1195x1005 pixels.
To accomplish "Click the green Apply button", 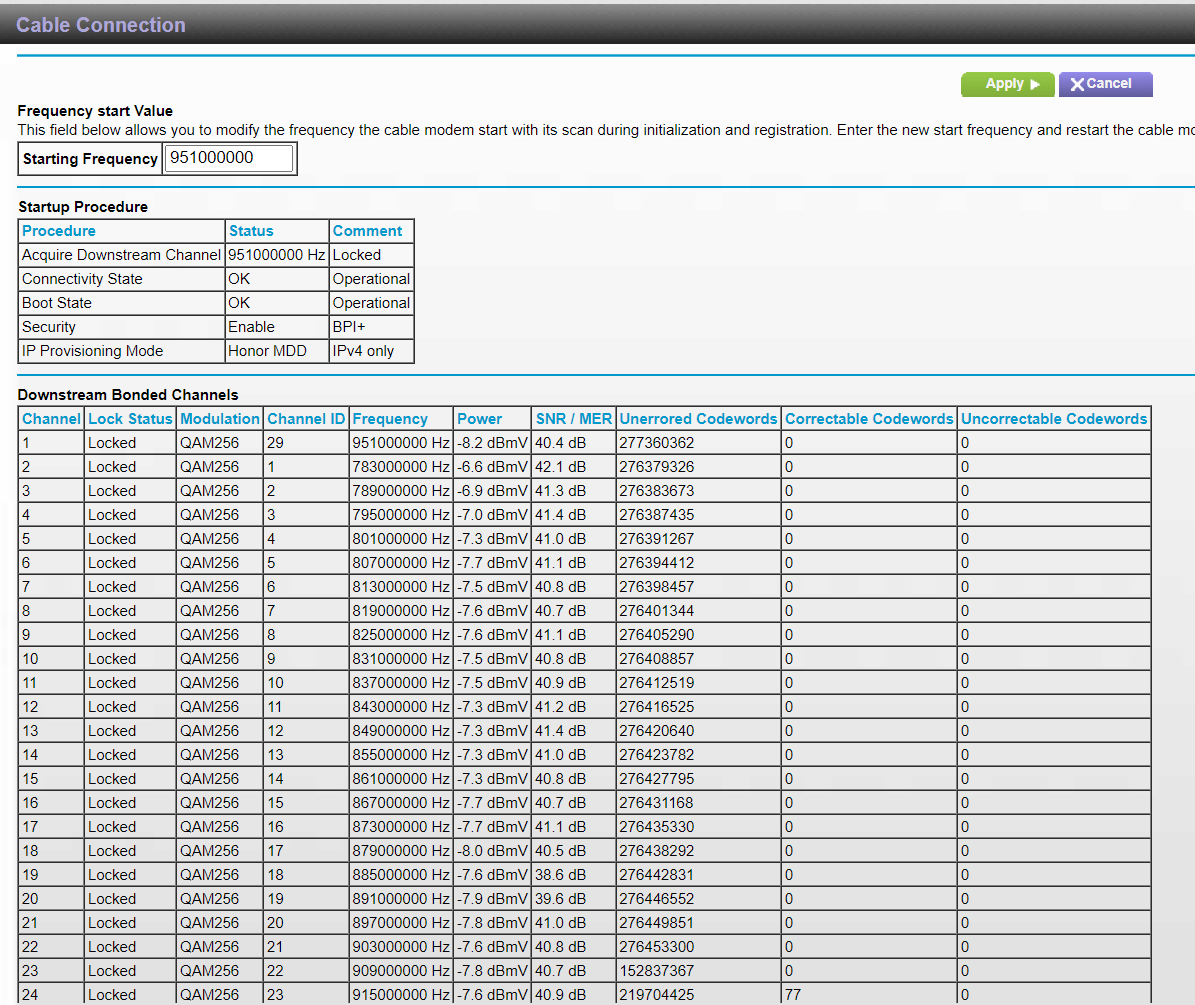I will pos(1008,84).
